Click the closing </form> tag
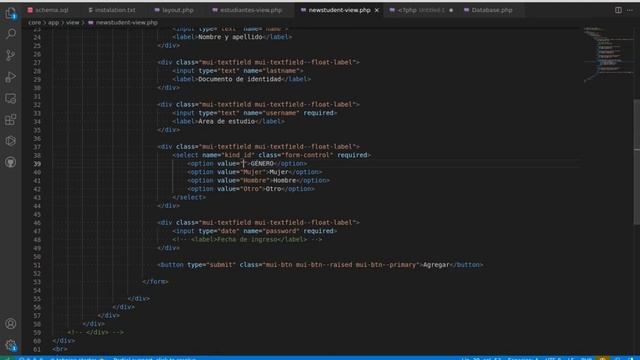 (x=155, y=282)
